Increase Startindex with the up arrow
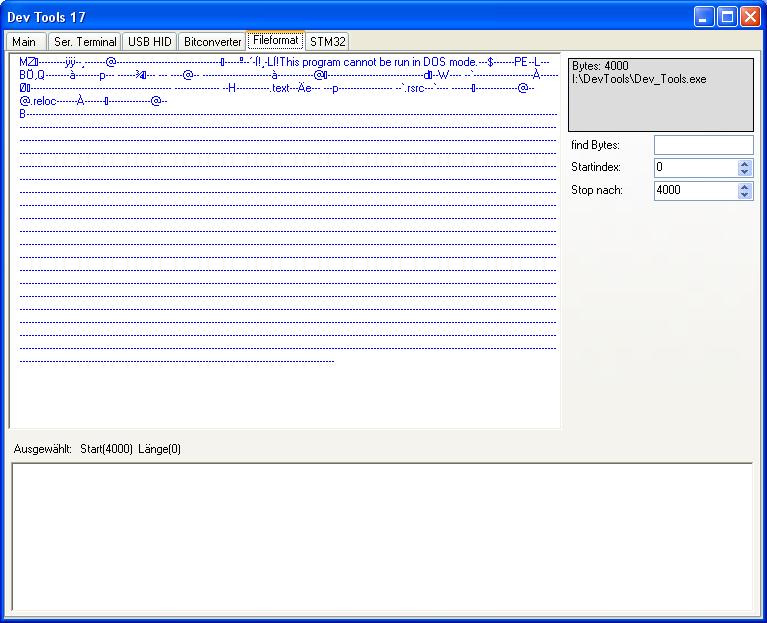Image resolution: width=767 pixels, height=623 pixels. [744, 164]
